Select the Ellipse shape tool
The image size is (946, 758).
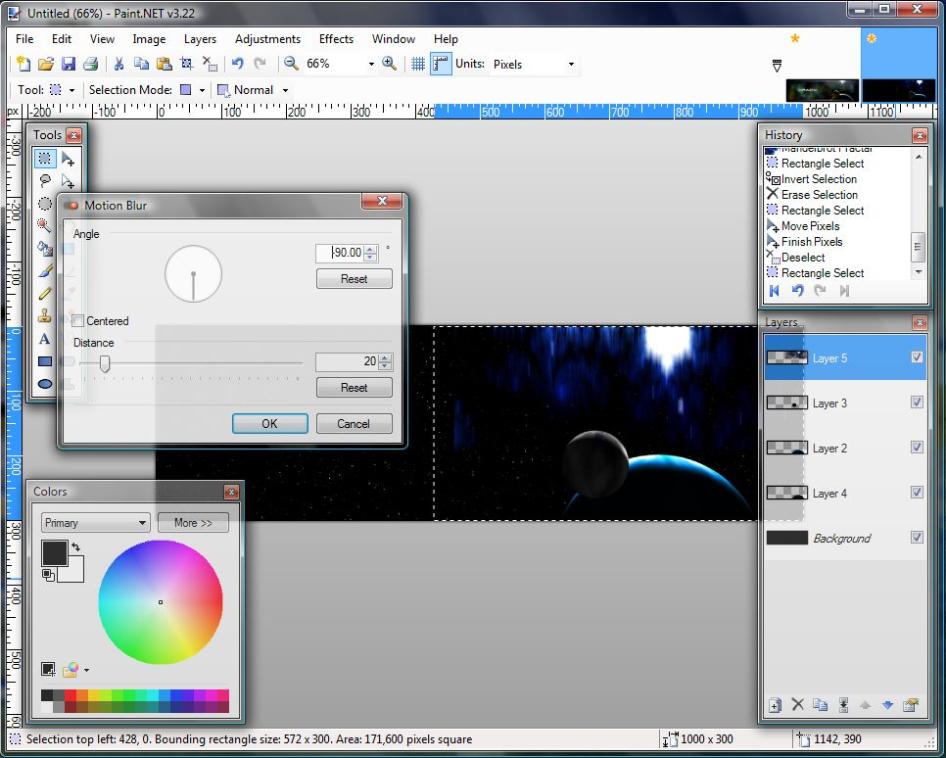45,383
